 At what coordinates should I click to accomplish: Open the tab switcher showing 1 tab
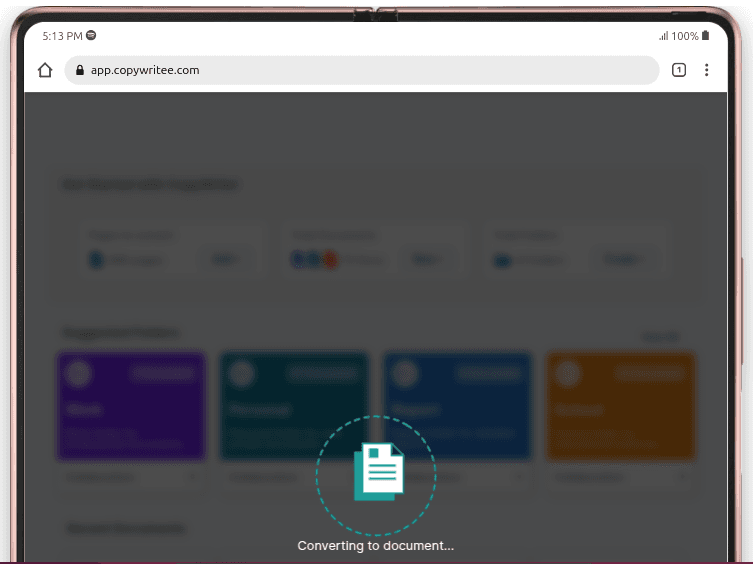[679, 70]
